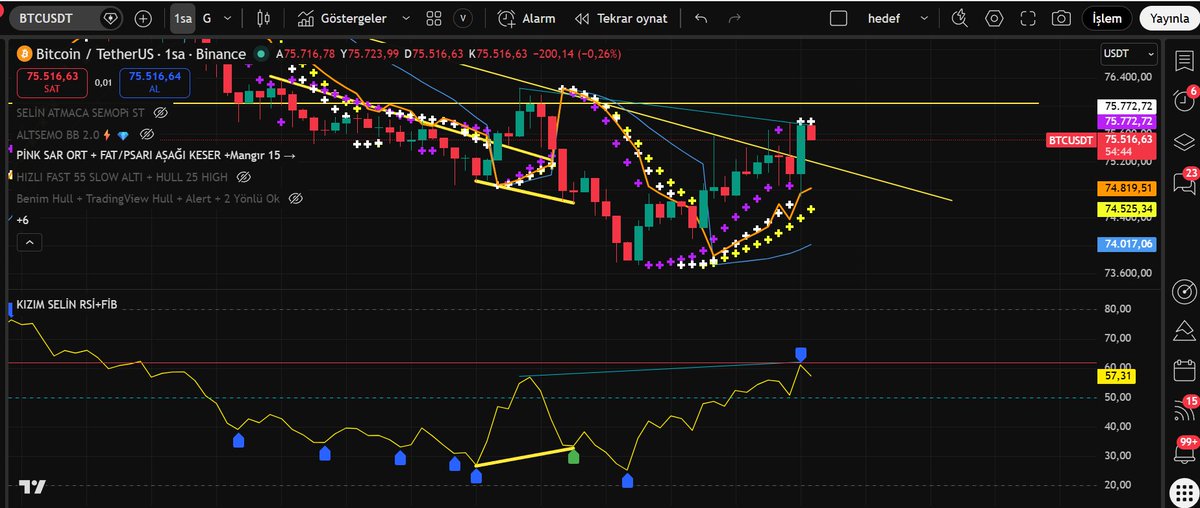Start Tekrar oynat bar replay
The image size is (1200, 508).
click(x=623, y=18)
